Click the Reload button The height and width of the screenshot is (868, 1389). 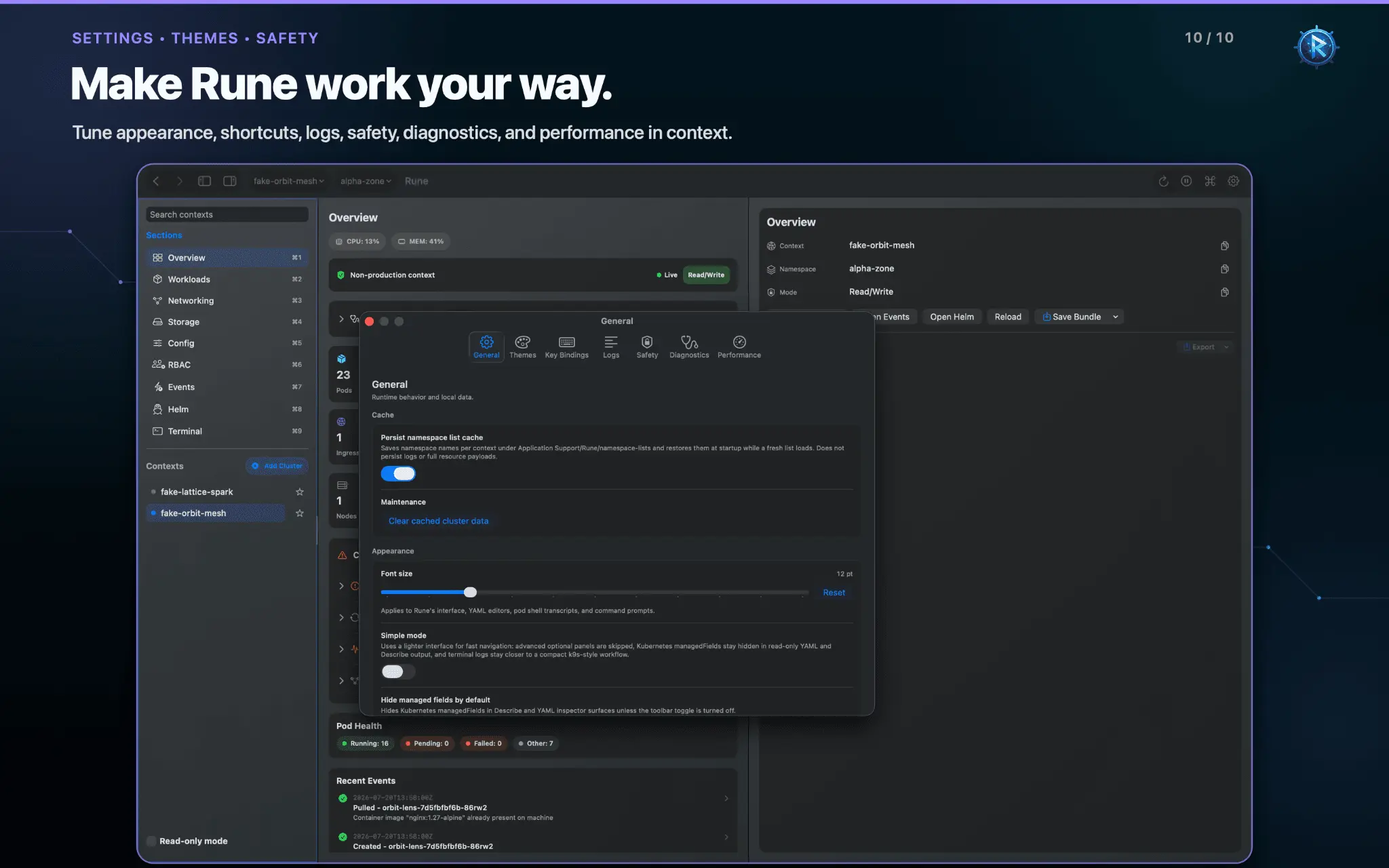point(1008,317)
